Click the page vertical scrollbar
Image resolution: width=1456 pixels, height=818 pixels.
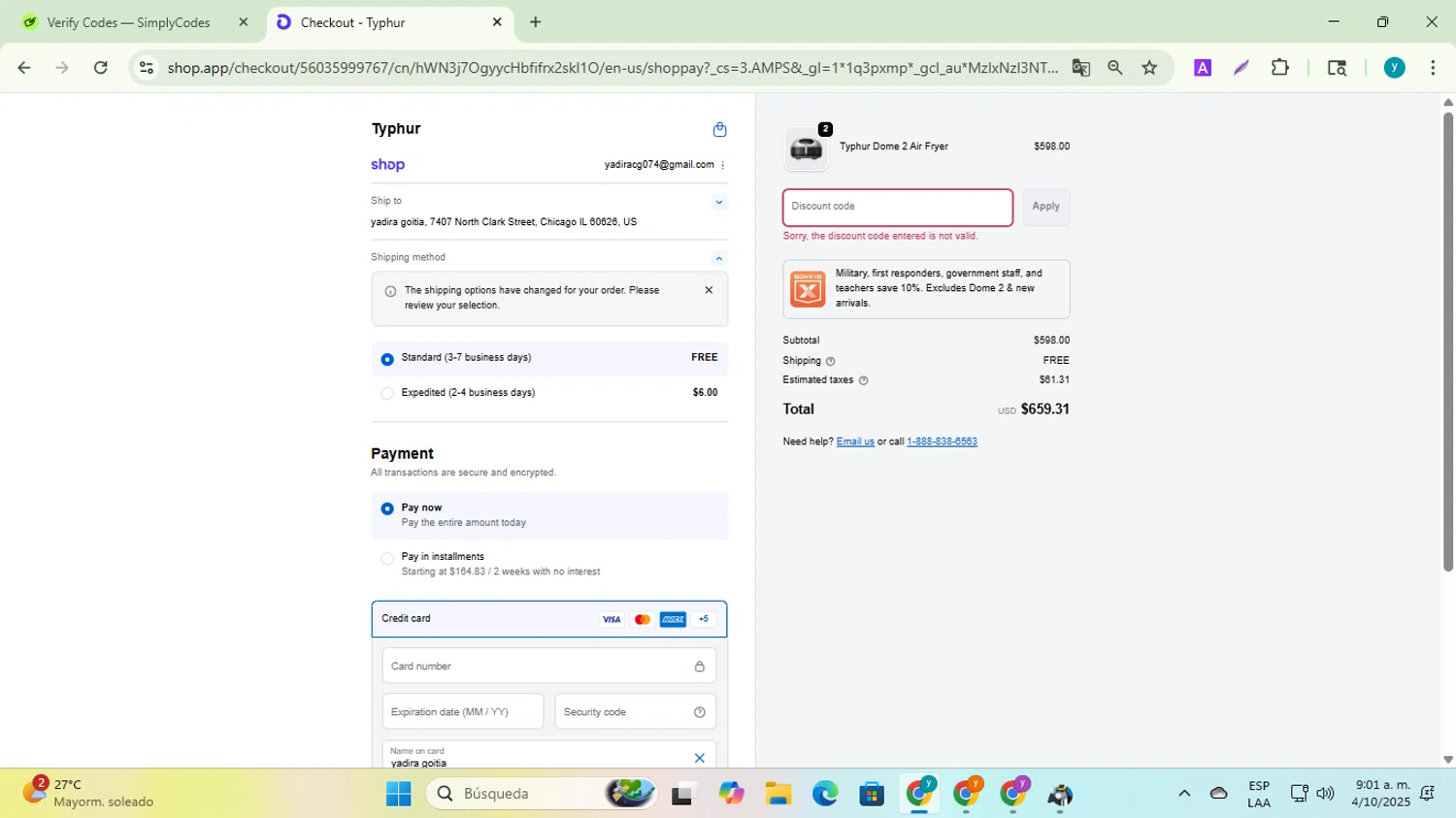[x=1448, y=342]
